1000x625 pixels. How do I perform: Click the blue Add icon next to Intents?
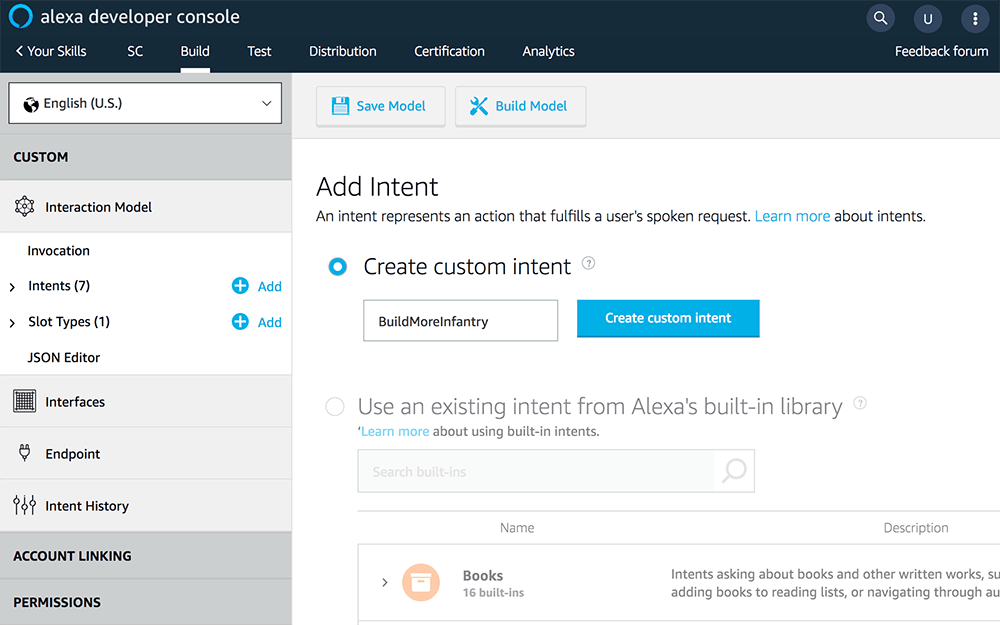click(x=240, y=286)
